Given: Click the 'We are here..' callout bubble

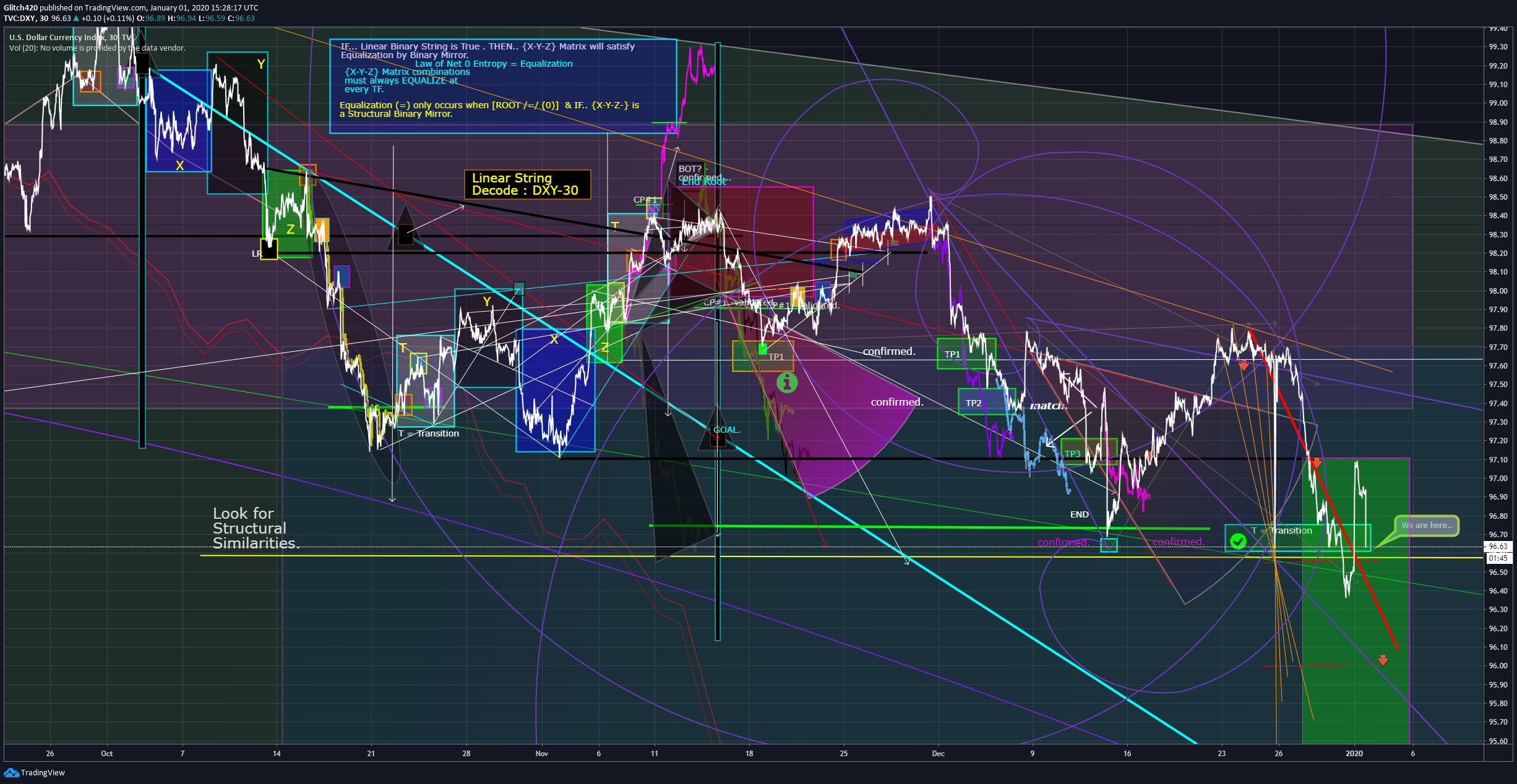Looking at the screenshot, I should coord(1426,526).
